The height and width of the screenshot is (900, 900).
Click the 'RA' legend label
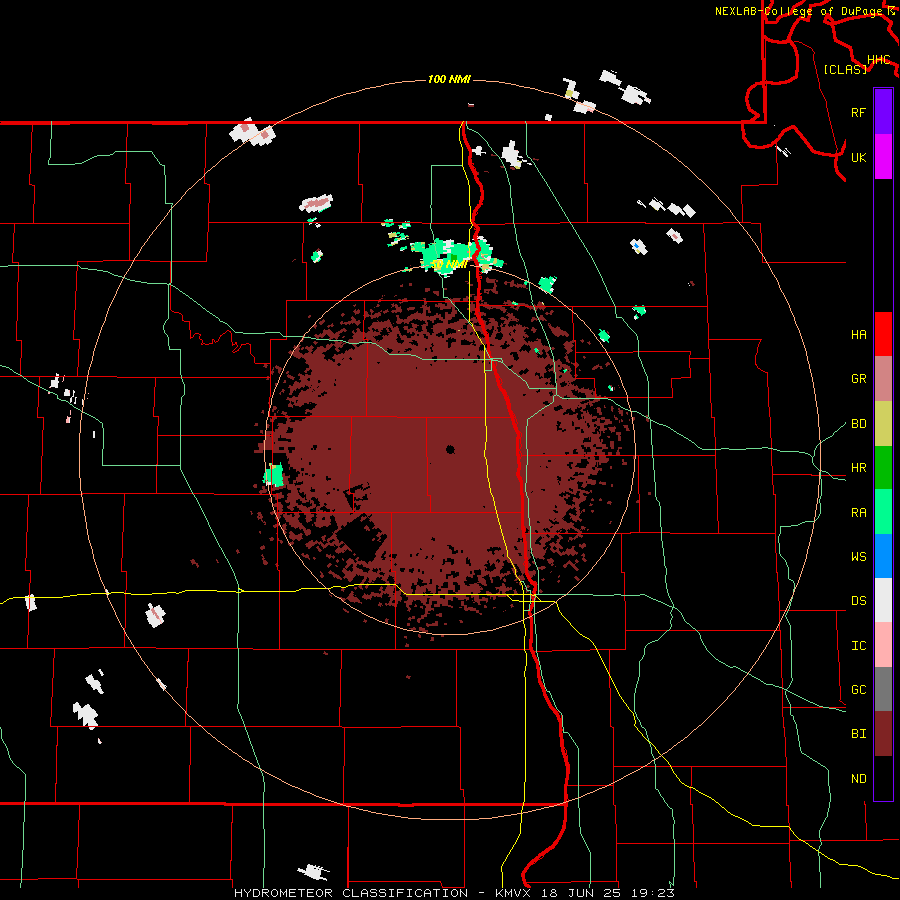tap(858, 513)
